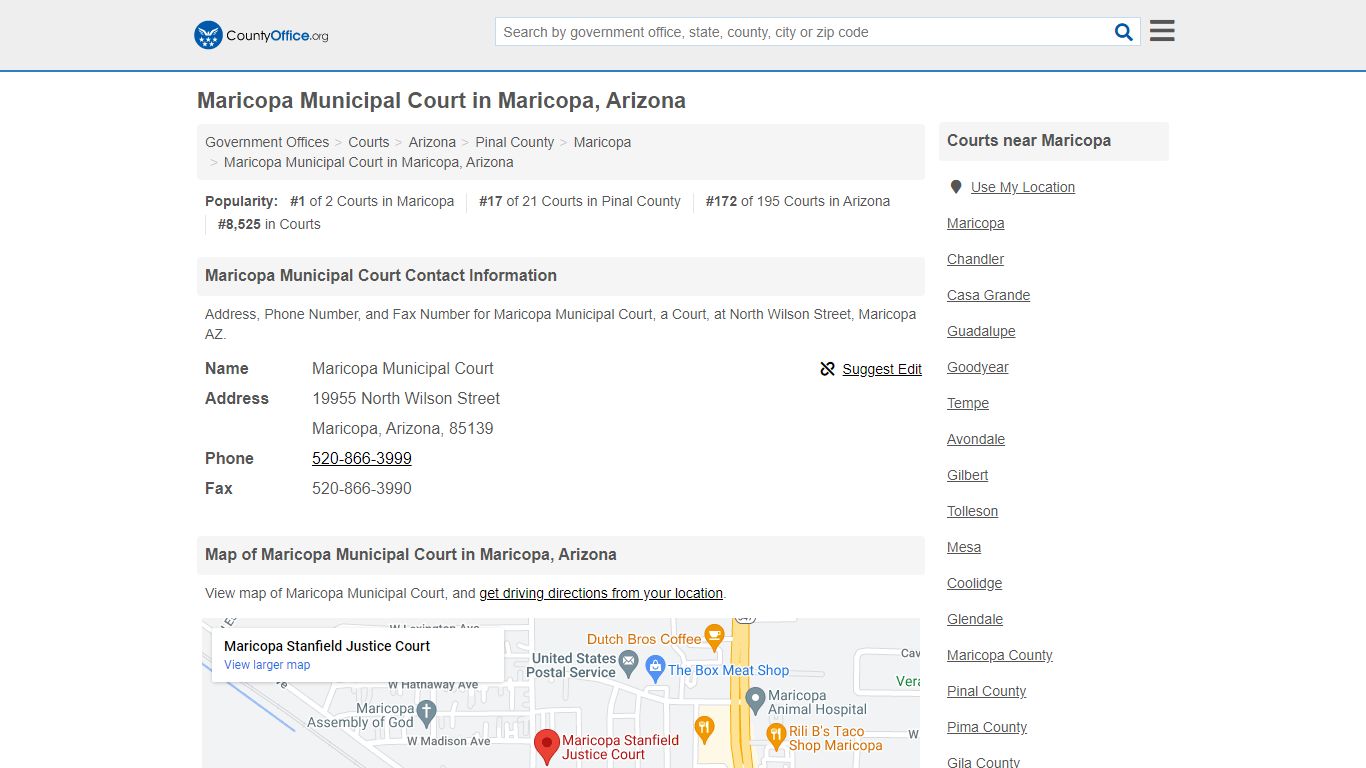Click the CountyOffice.org logo
The height and width of the screenshot is (768, 1366).
point(261,35)
